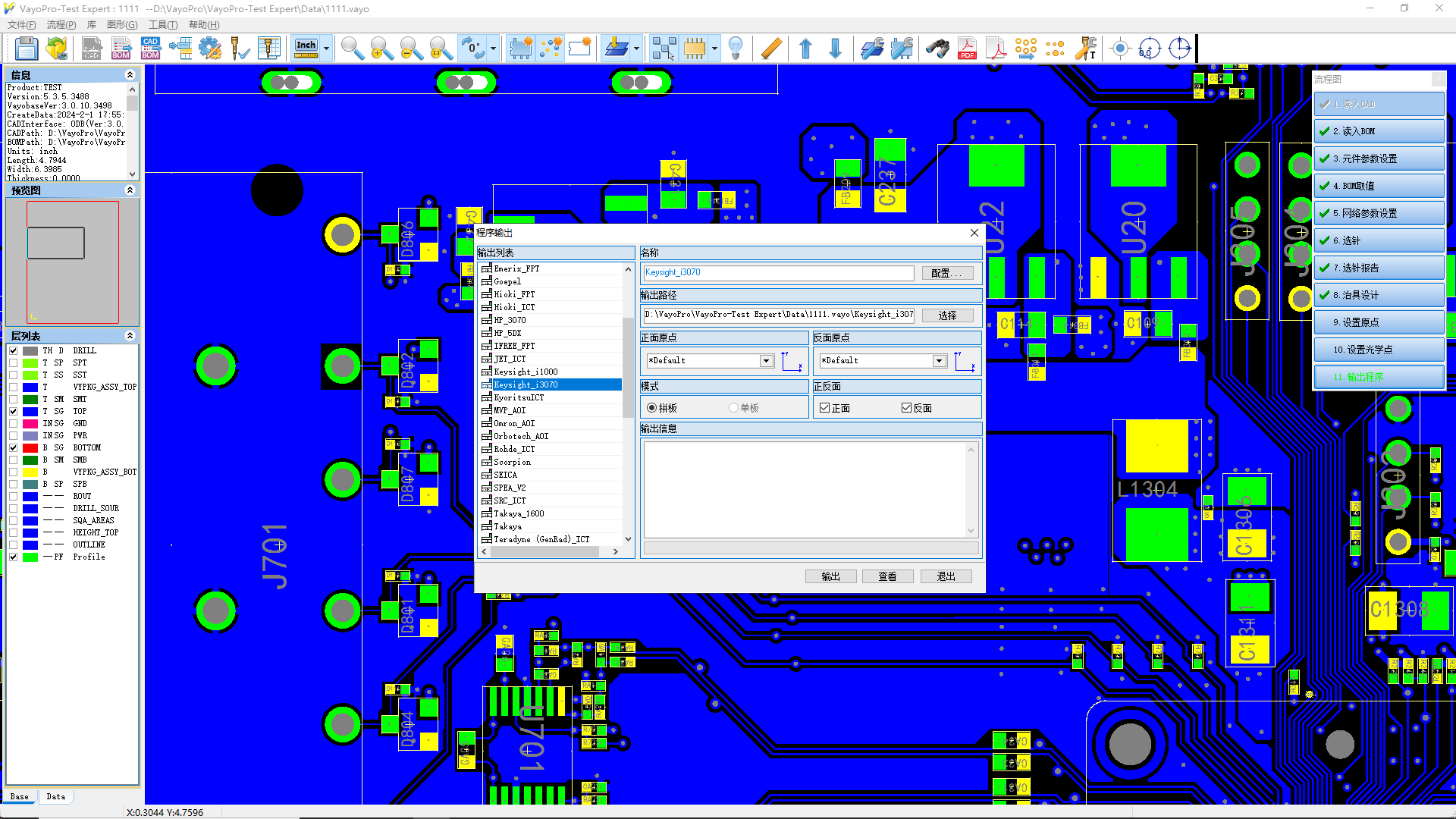This screenshot has width=1456, height=819.
Task: Click the binoculars search icon
Action: [937, 49]
